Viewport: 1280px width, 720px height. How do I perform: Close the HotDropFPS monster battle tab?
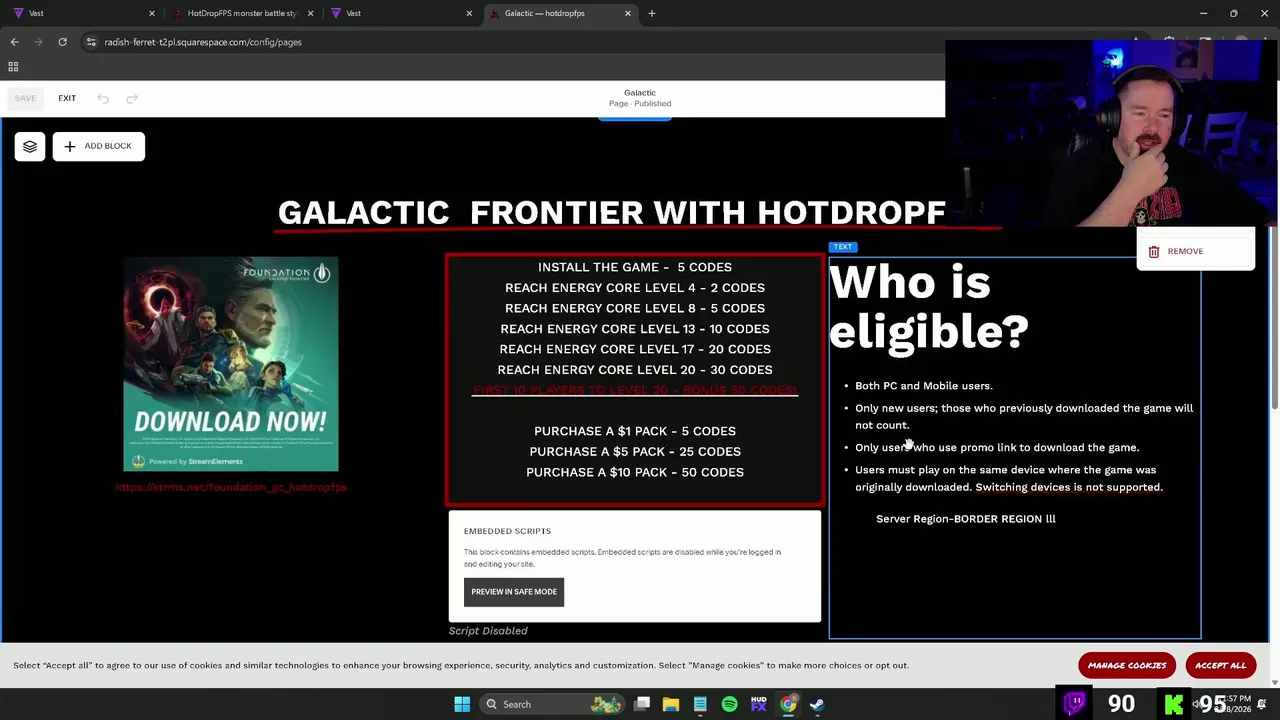point(310,13)
